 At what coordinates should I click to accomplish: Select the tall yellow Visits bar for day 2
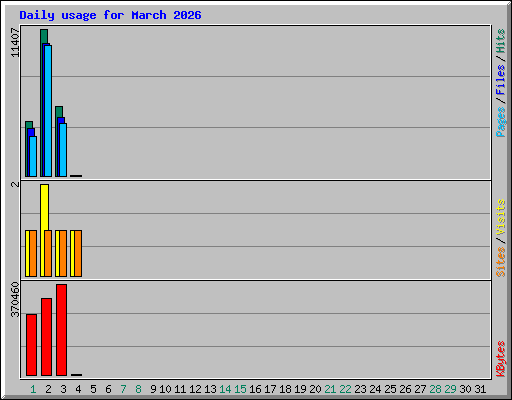tap(45, 207)
